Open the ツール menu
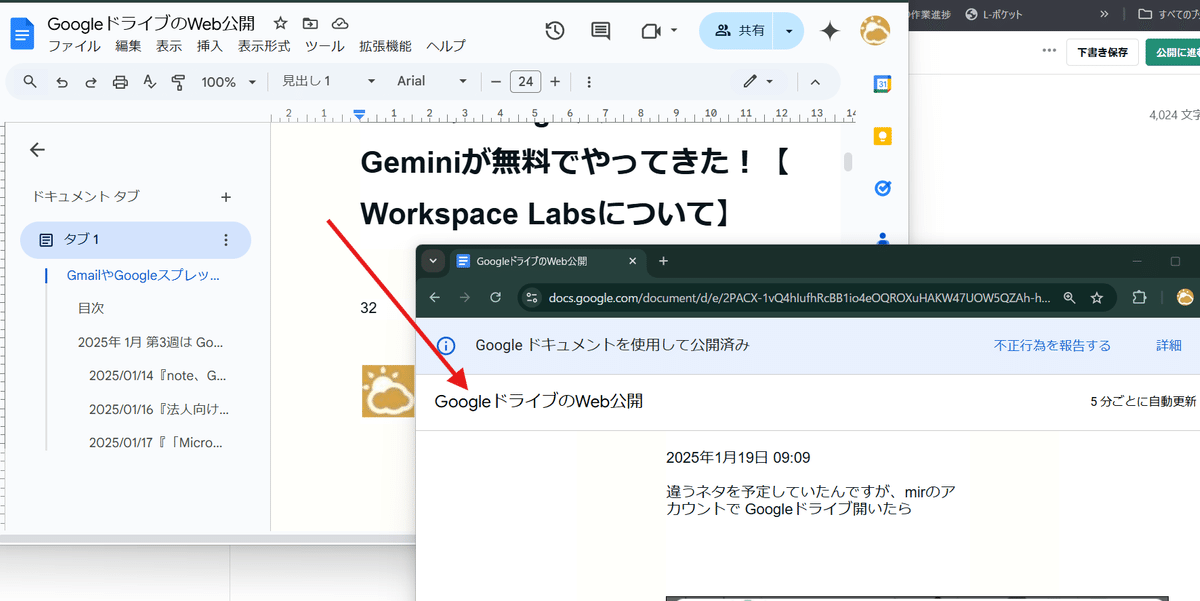 [325, 46]
